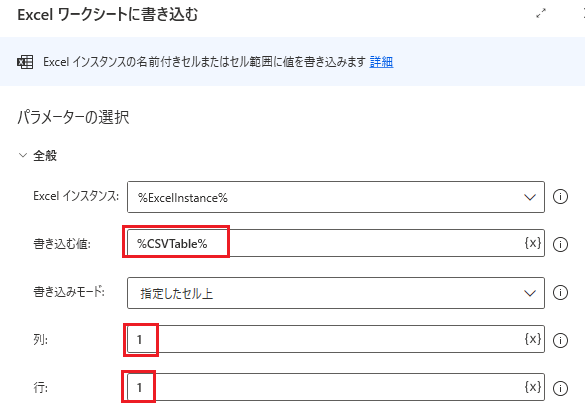The image size is (585, 418).
Task: Click the パラメーターの選択 heading
Action: (73, 117)
